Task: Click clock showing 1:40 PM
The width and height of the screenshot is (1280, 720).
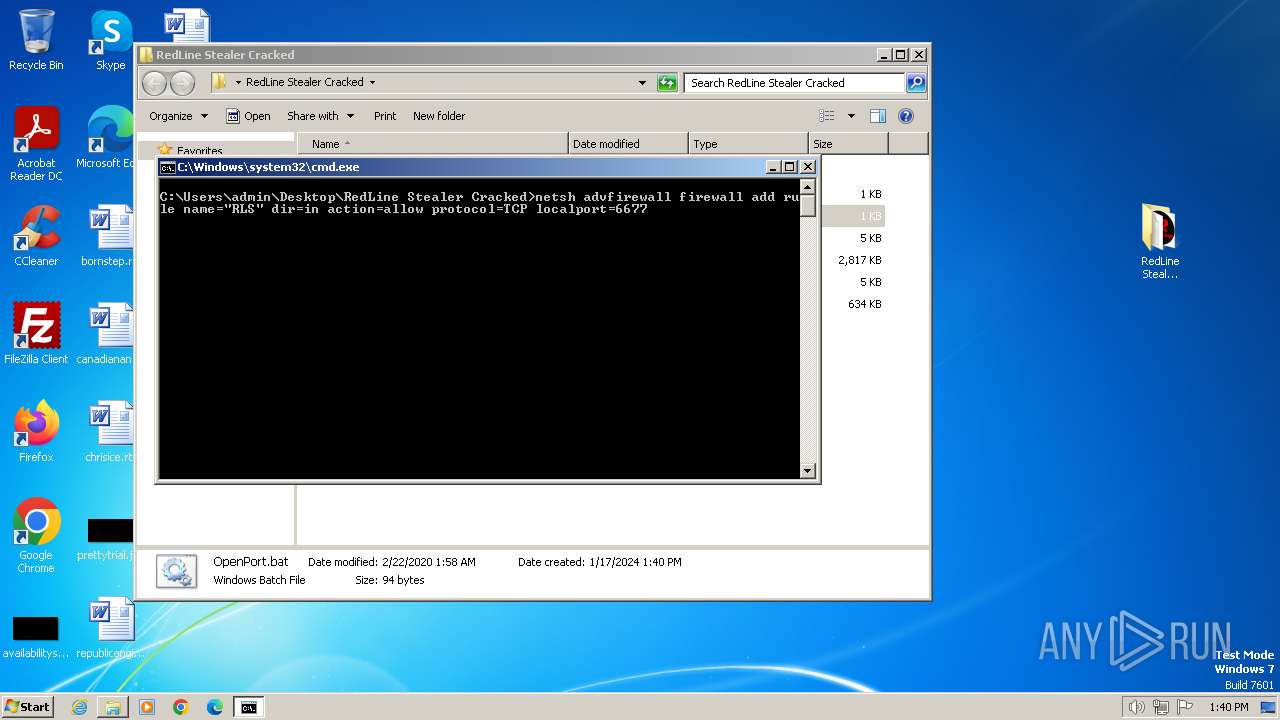Action: [x=1228, y=707]
